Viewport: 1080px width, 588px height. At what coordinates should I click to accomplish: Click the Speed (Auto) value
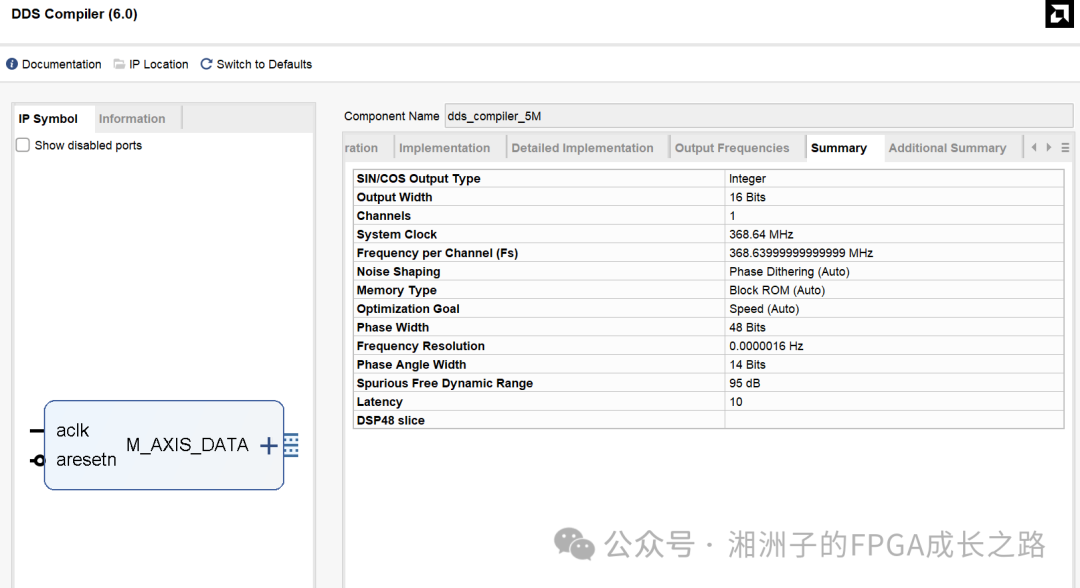[764, 308]
